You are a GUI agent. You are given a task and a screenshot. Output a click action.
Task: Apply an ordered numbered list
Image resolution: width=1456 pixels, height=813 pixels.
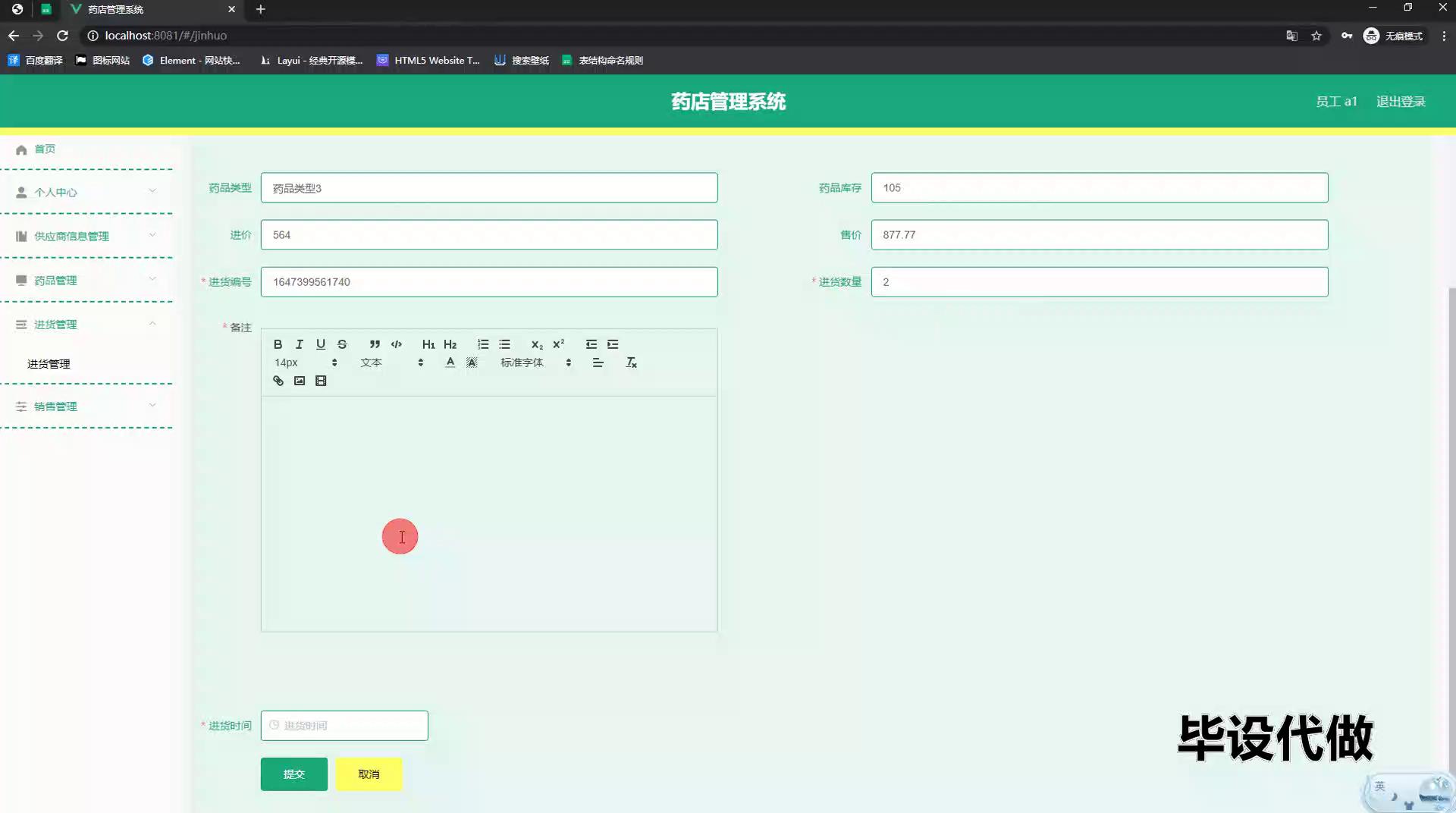[x=483, y=344]
